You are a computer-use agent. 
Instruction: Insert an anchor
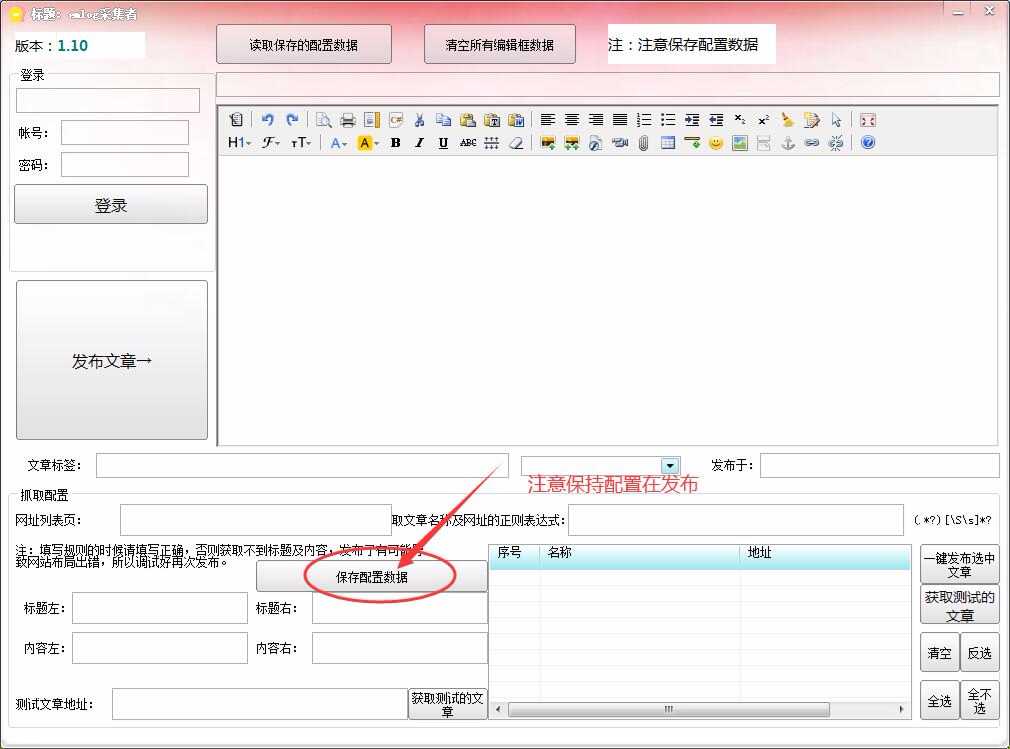tap(787, 142)
